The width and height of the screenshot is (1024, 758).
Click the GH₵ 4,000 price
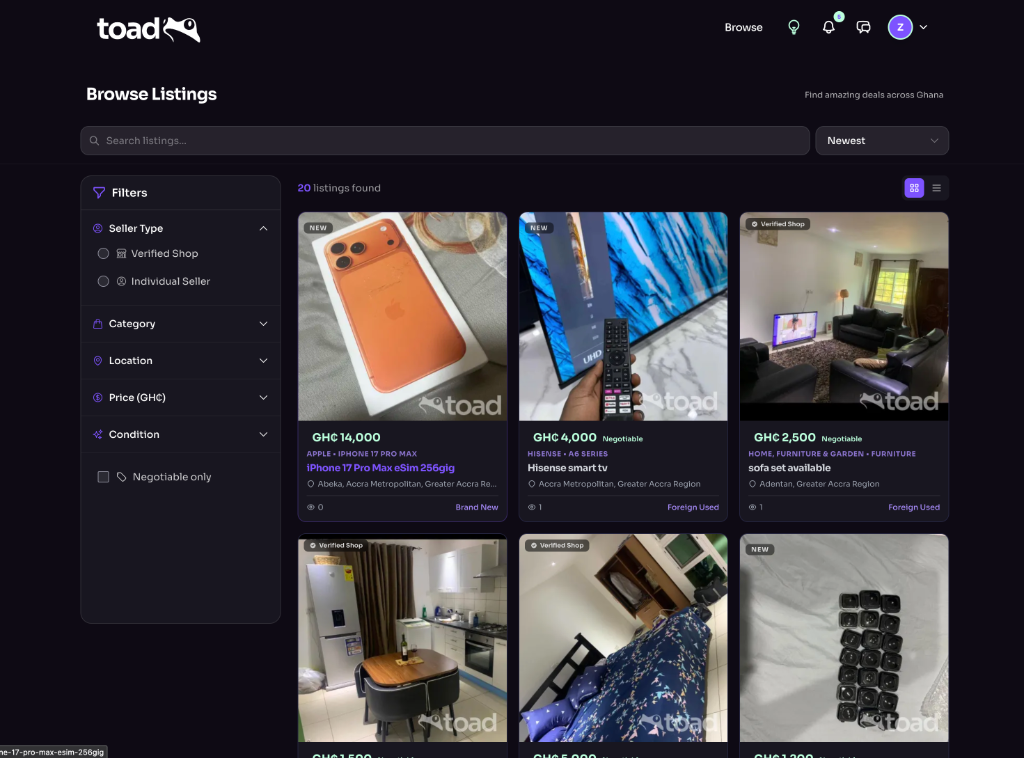pos(565,437)
